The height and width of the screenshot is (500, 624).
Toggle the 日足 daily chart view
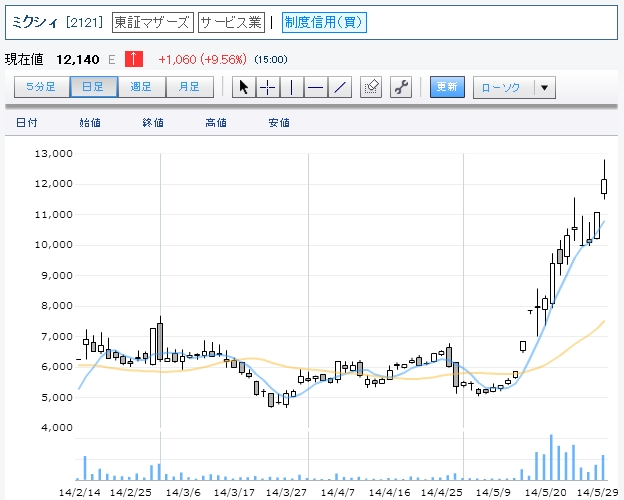tap(93, 87)
